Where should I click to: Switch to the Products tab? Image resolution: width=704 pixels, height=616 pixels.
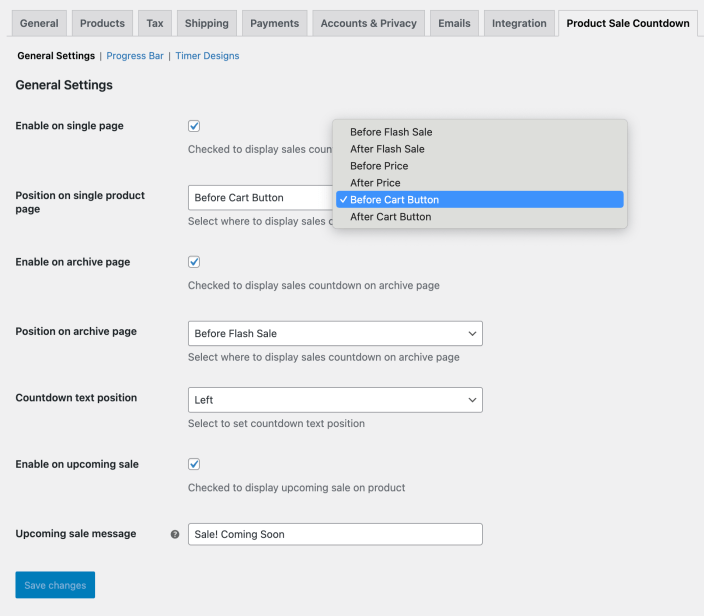point(102,23)
